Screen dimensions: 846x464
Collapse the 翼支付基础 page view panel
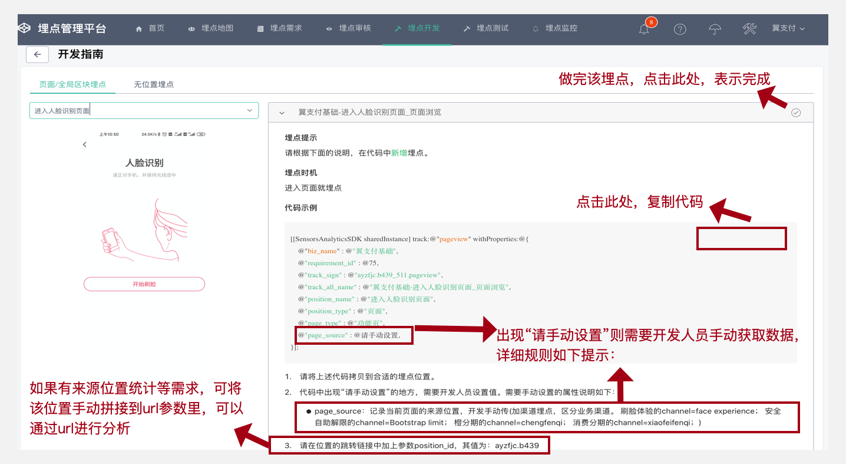coord(282,113)
